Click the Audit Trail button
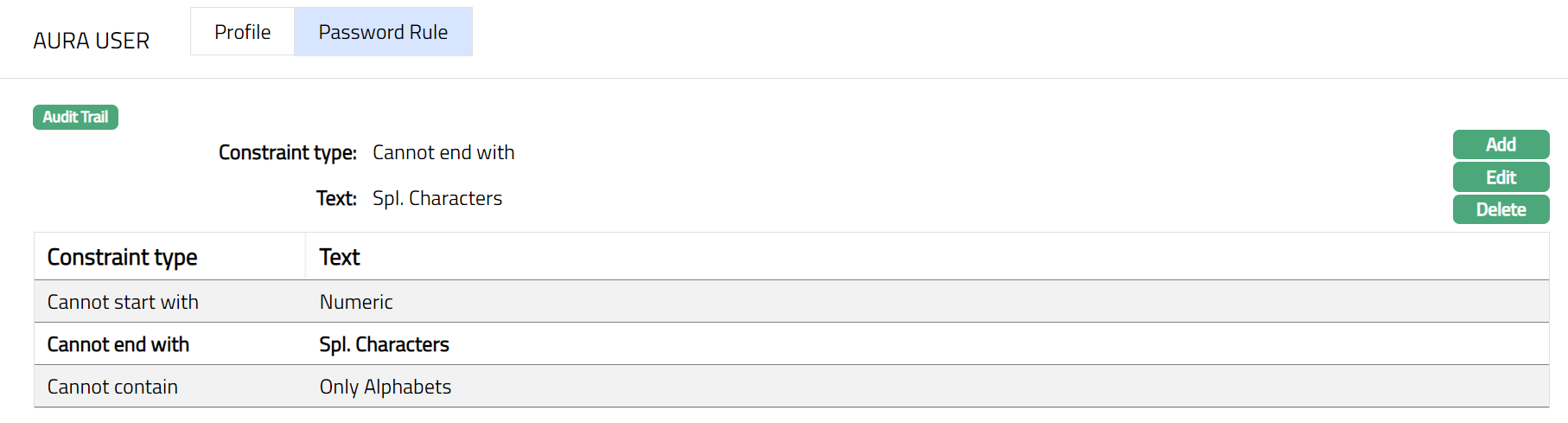1568x423 pixels. click(x=75, y=117)
